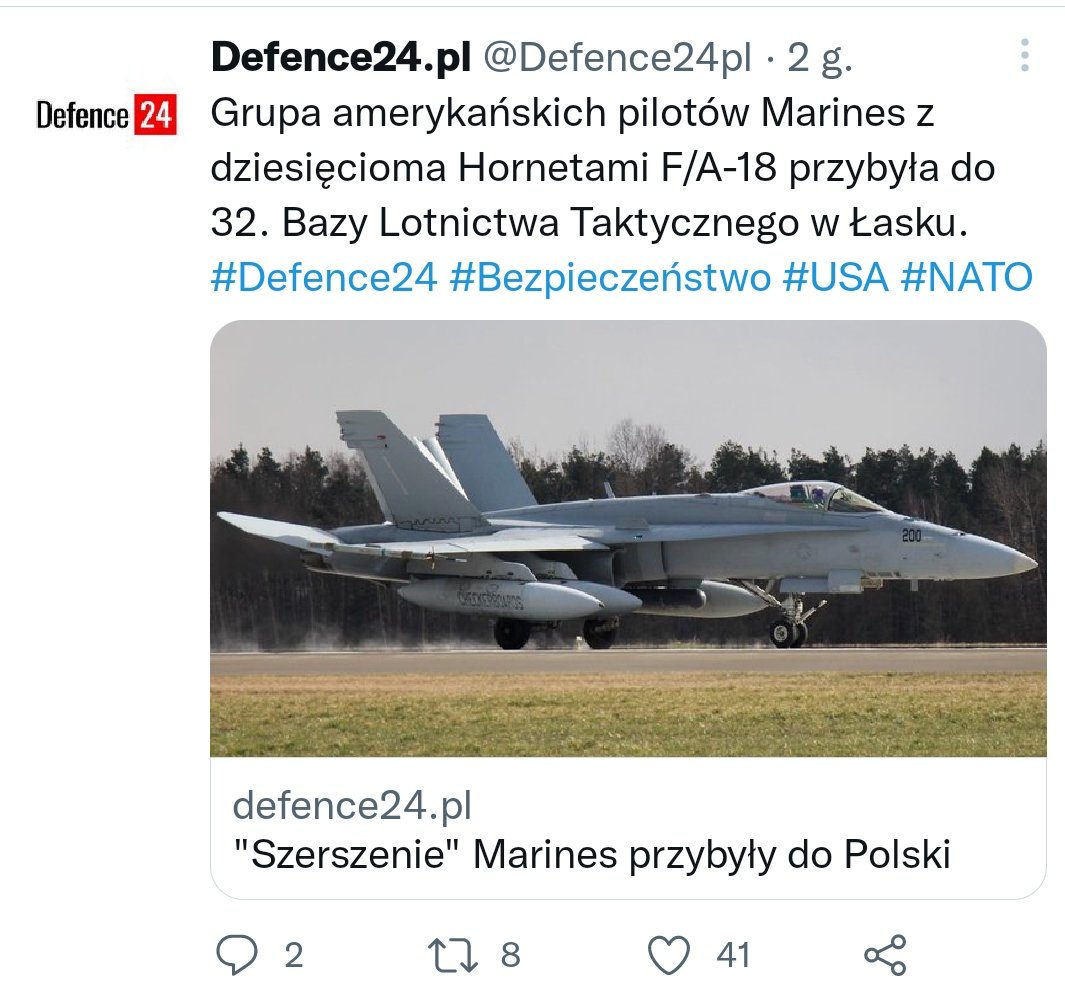Follow the #USA hashtag link

click(x=835, y=278)
